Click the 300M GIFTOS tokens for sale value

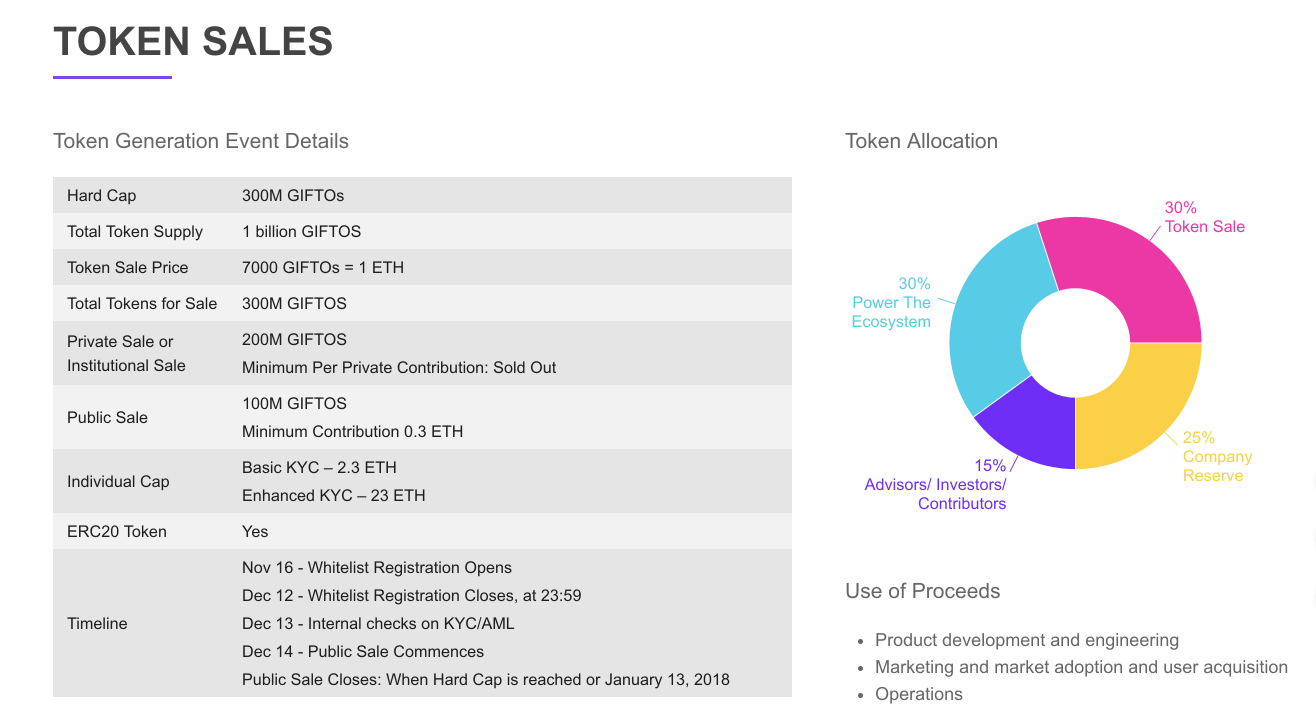(x=294, y=303)
